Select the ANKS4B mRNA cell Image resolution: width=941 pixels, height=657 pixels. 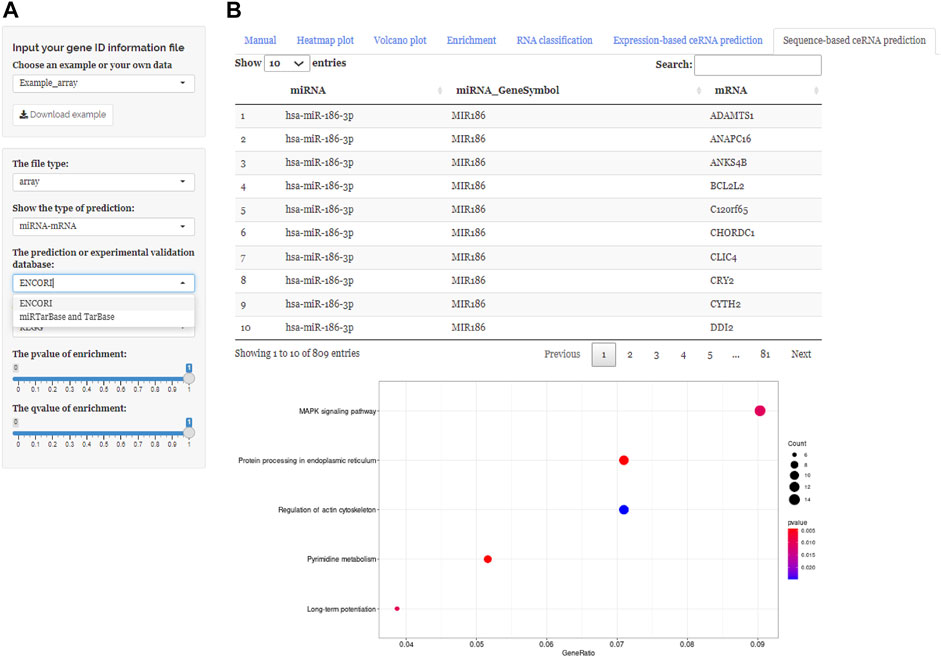point(729,163)
